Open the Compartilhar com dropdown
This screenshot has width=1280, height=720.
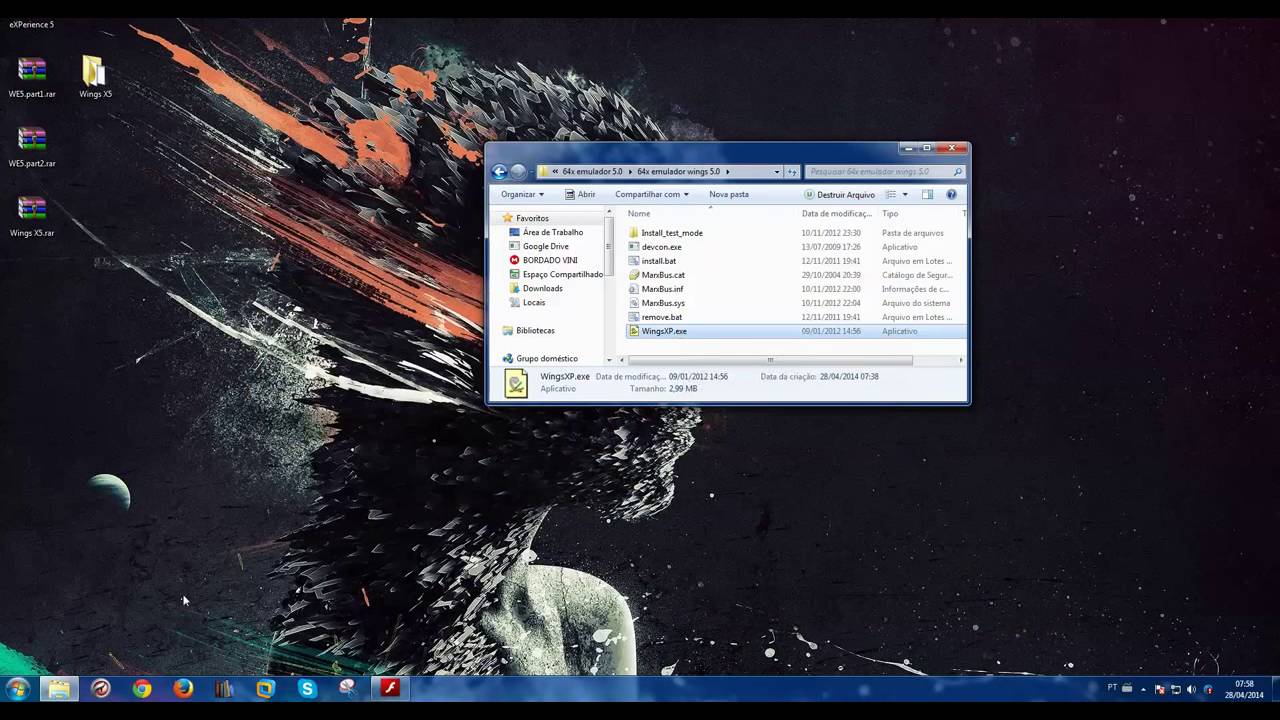click(x=652, y=195)
